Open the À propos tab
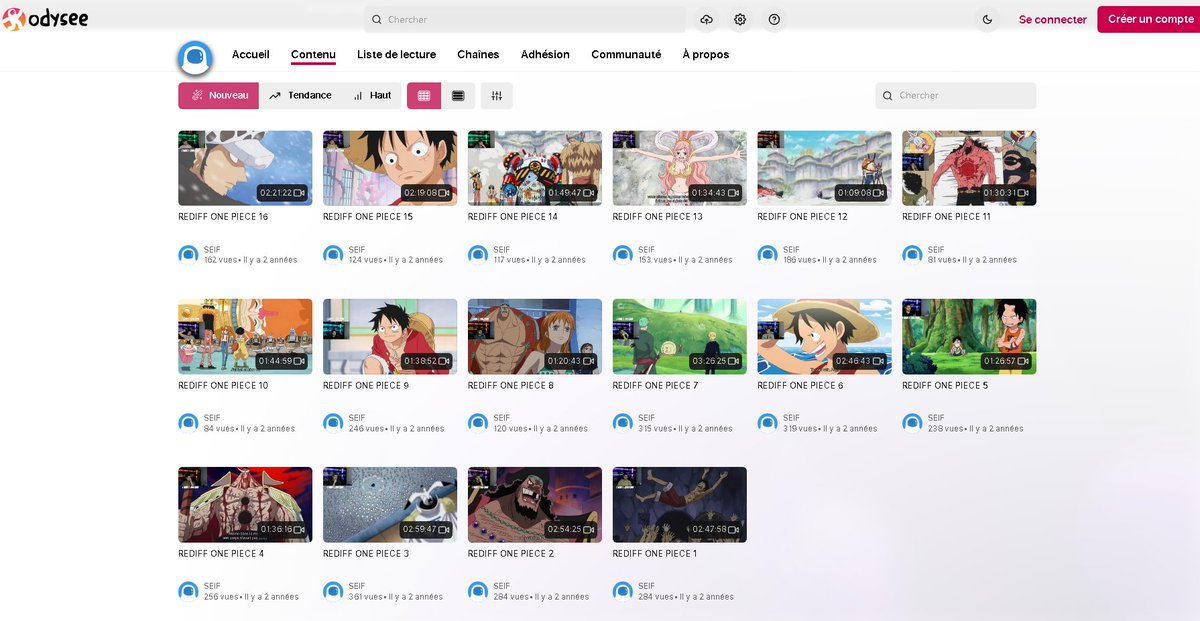This screenshot has height=621, width=1200. click(706, 55)
